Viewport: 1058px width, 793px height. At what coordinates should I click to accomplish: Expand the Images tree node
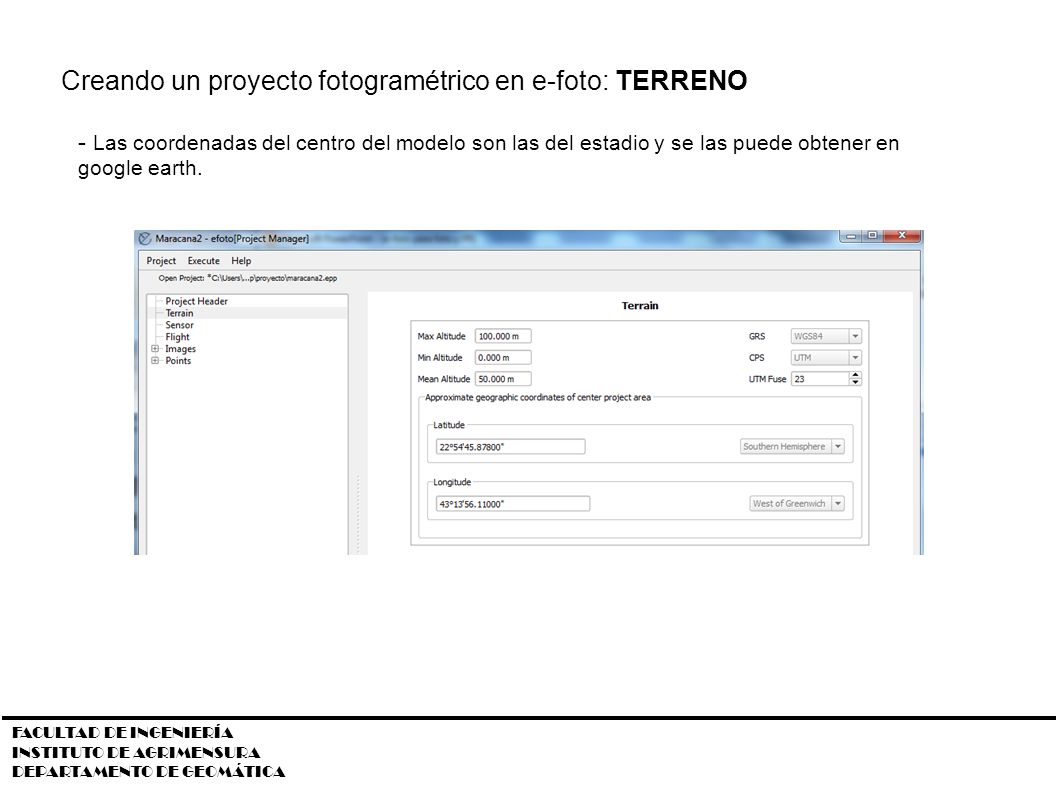pyautogui.click(x=155, y=349)
